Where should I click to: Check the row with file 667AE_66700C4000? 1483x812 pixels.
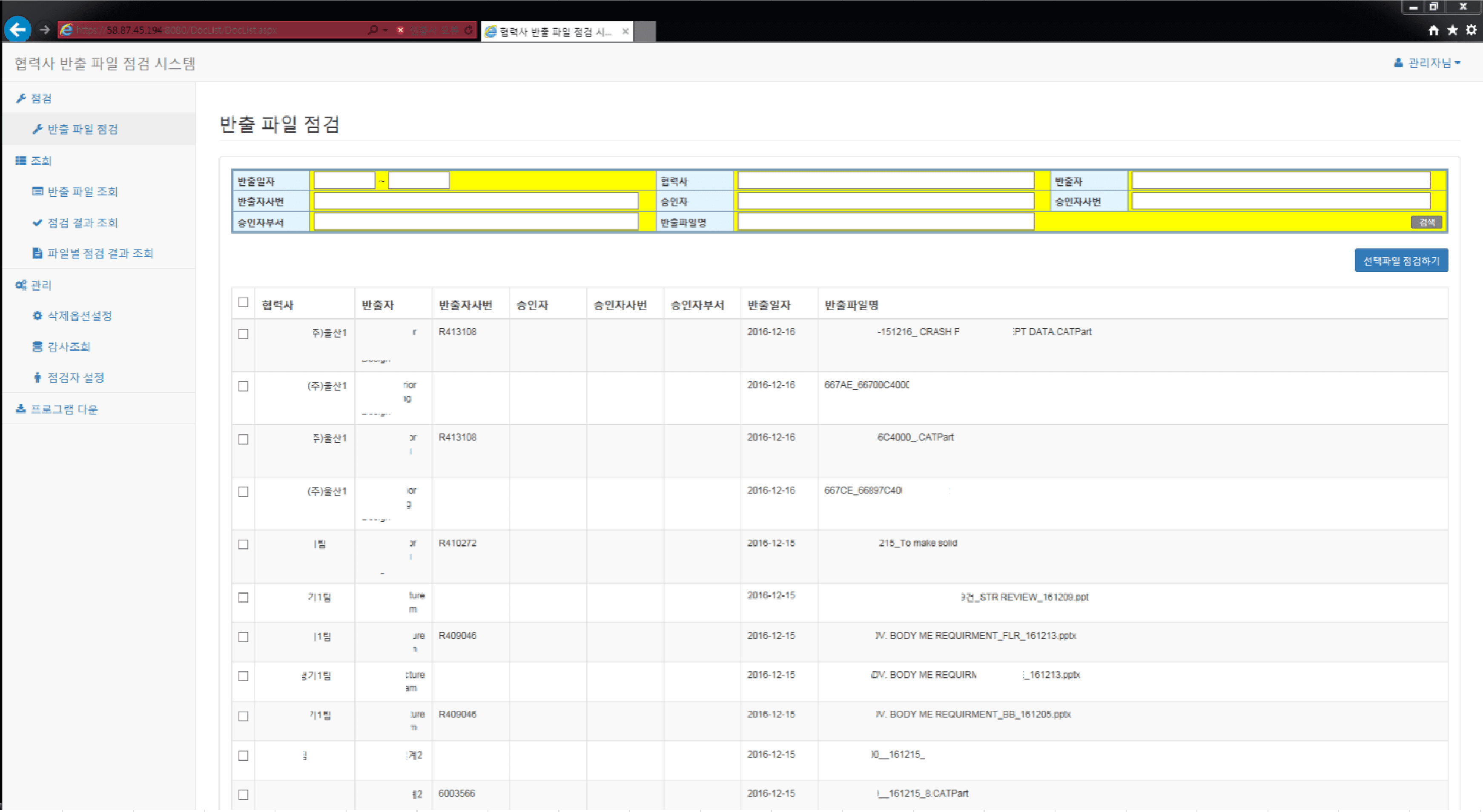tap(244, 386)
